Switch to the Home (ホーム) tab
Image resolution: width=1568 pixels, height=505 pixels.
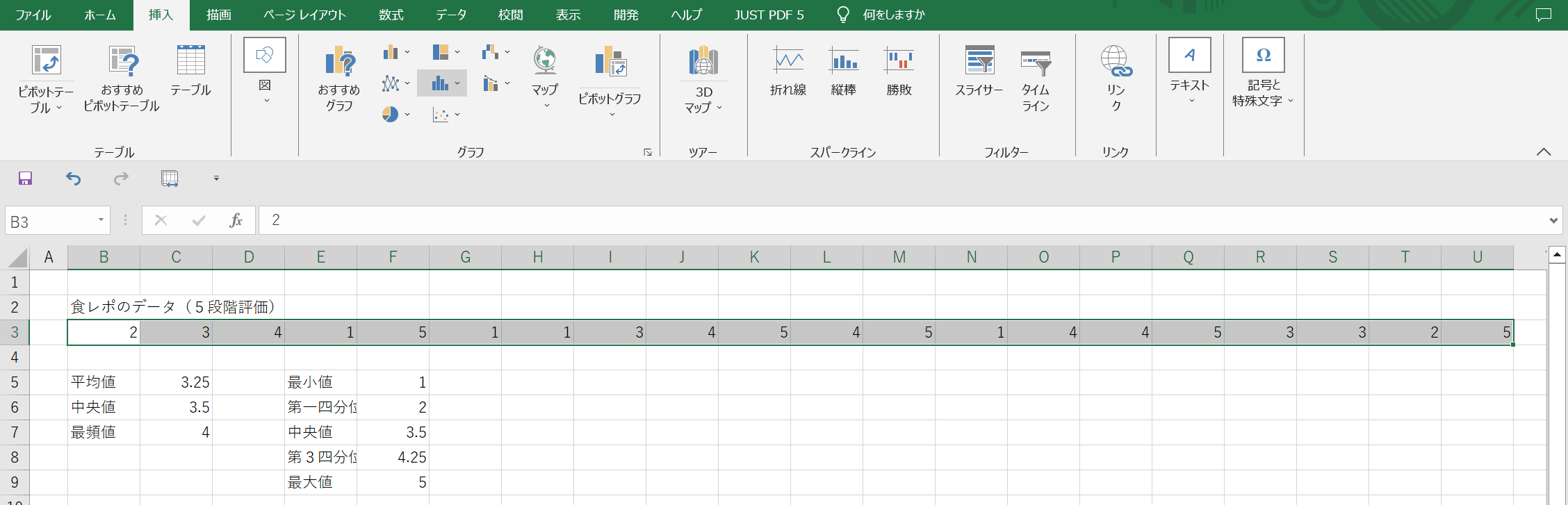100,15
